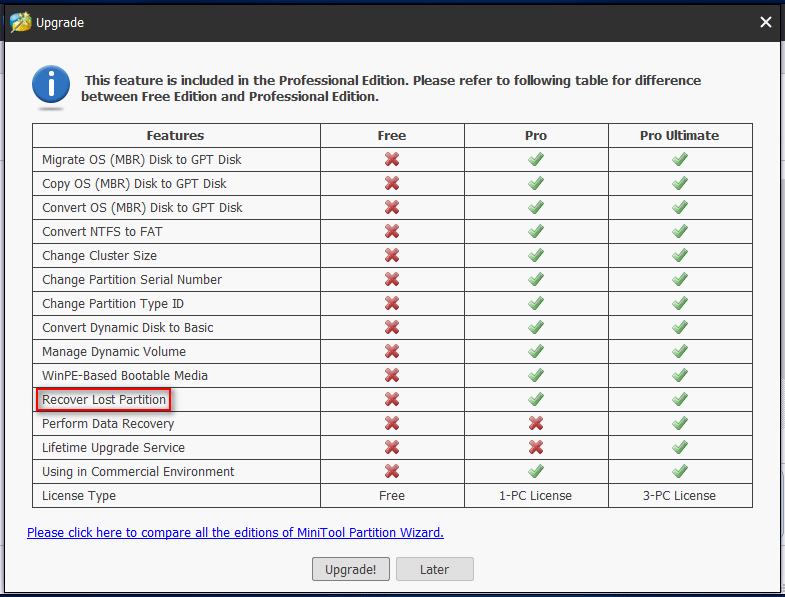785x597 pixels.
Task: Select 'Manage Dynamic Volume' feature text
Action: tap(114, 352)
